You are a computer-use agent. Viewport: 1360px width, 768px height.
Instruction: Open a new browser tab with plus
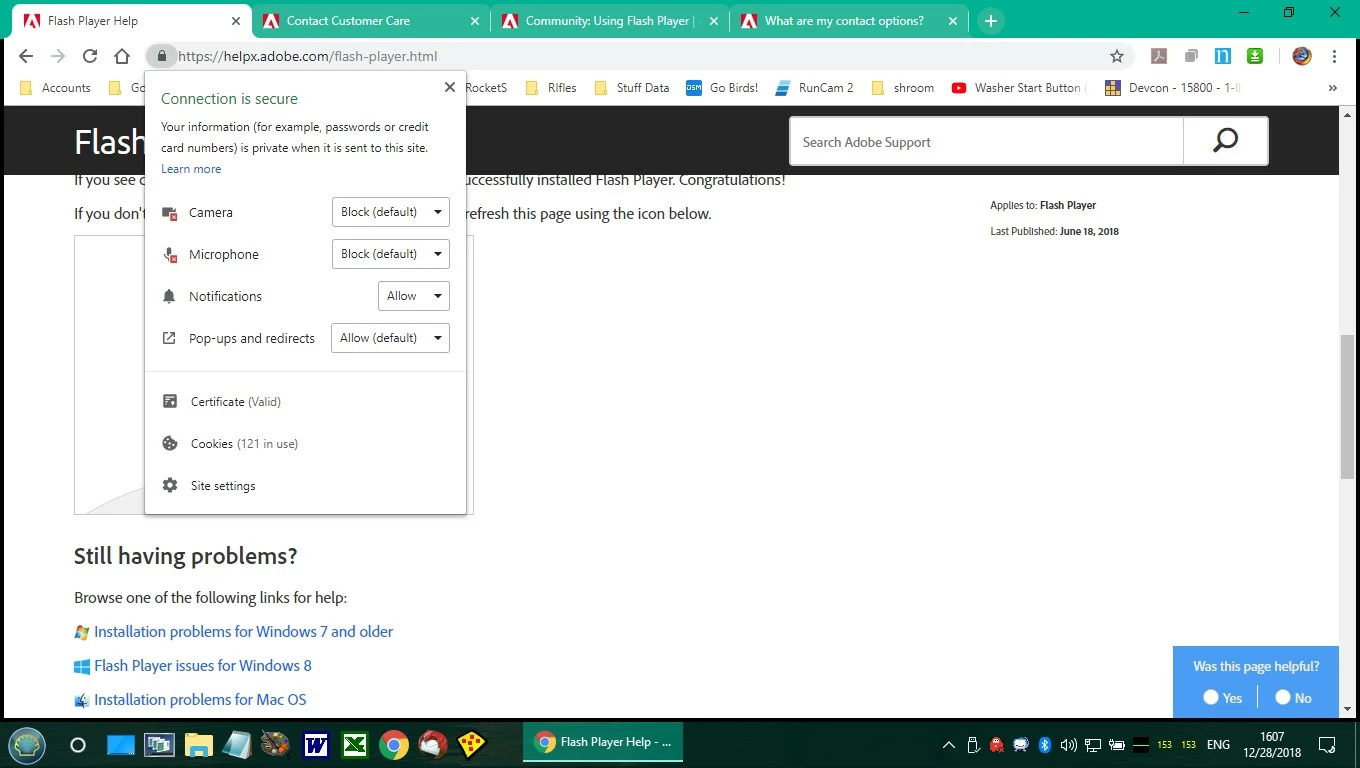(990, 20)
